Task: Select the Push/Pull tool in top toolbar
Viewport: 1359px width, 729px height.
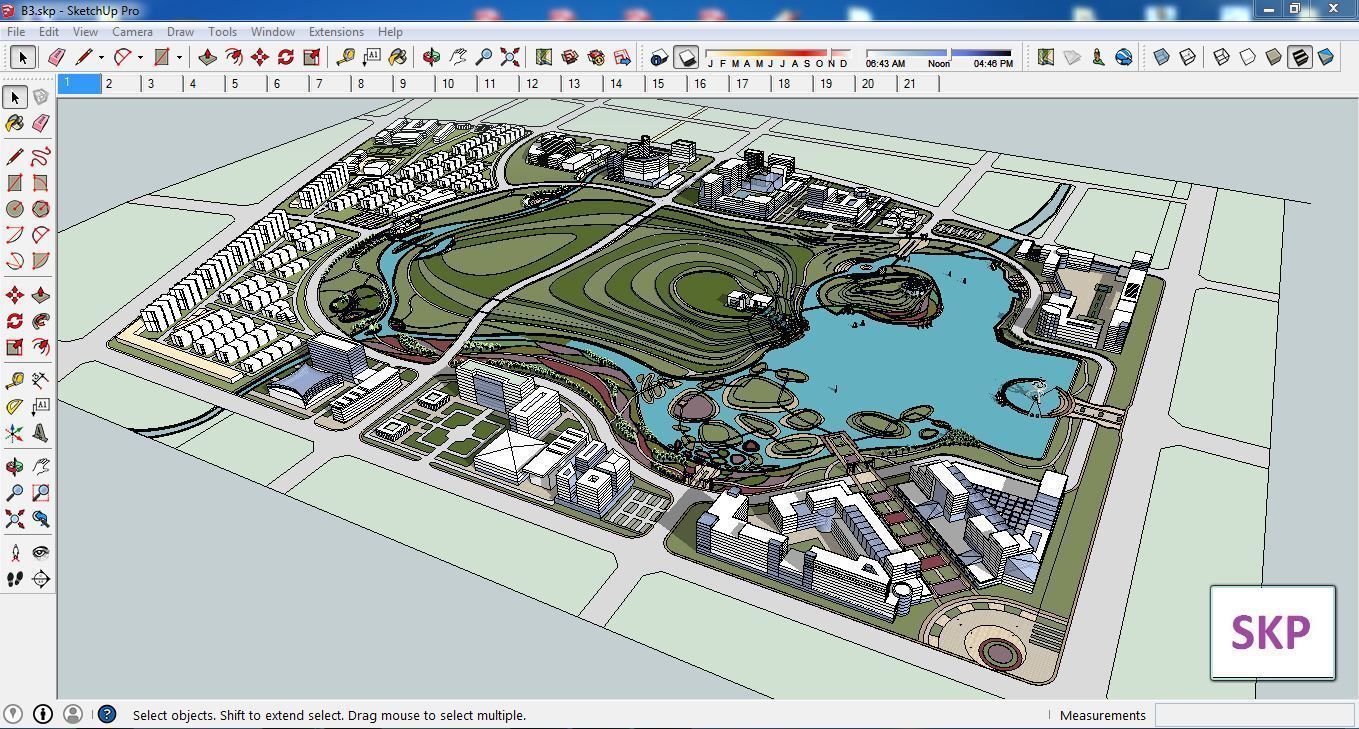Action: coord(207,57)
